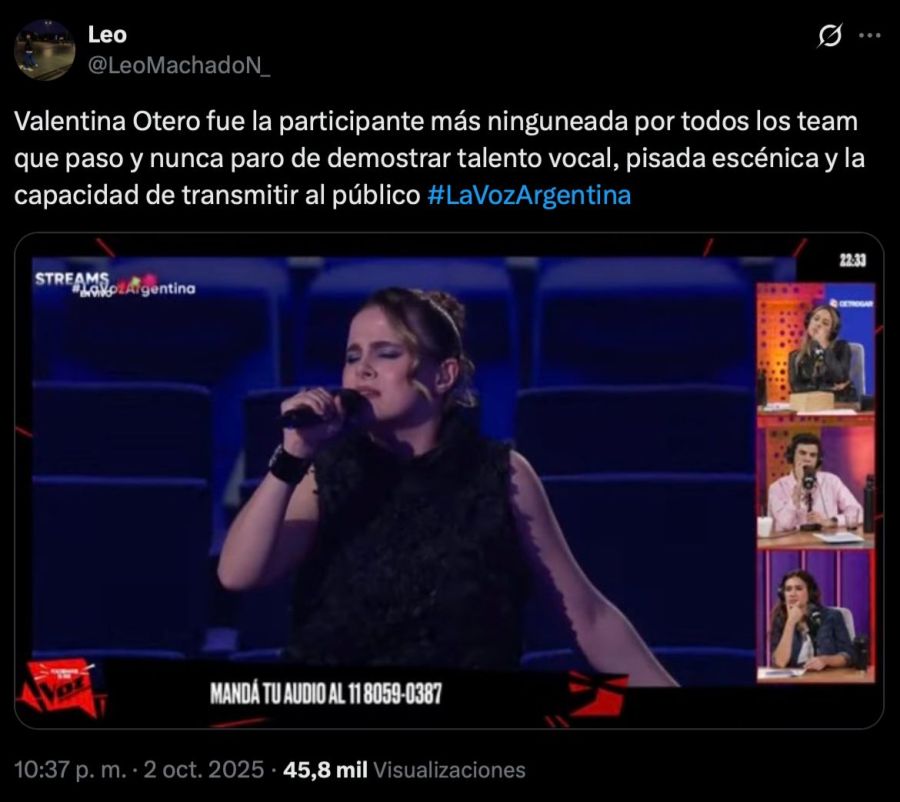Open the embedded singer image

tap(449, 481)
